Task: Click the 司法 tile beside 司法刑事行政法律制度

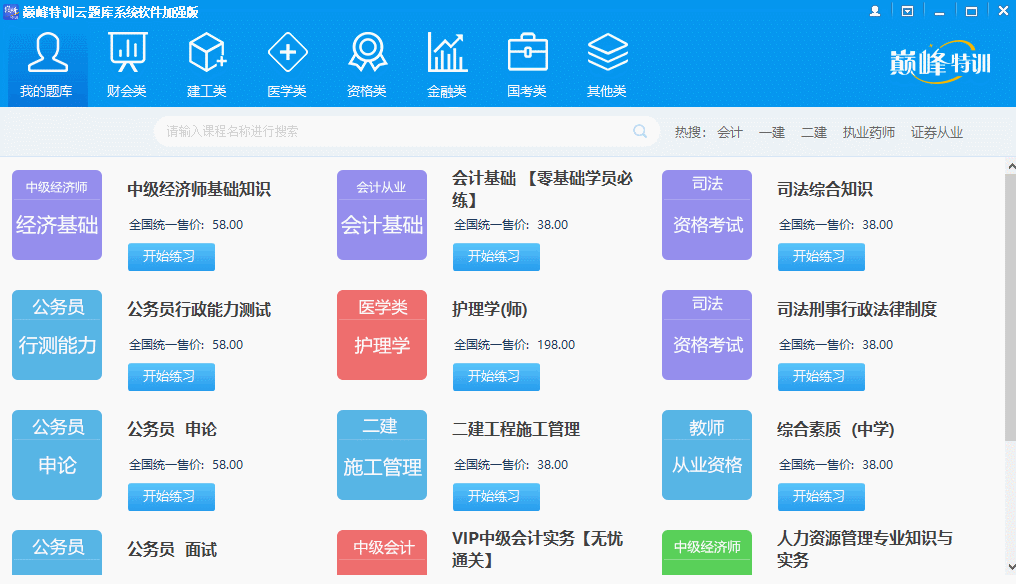Action: (x=707, y=335)
